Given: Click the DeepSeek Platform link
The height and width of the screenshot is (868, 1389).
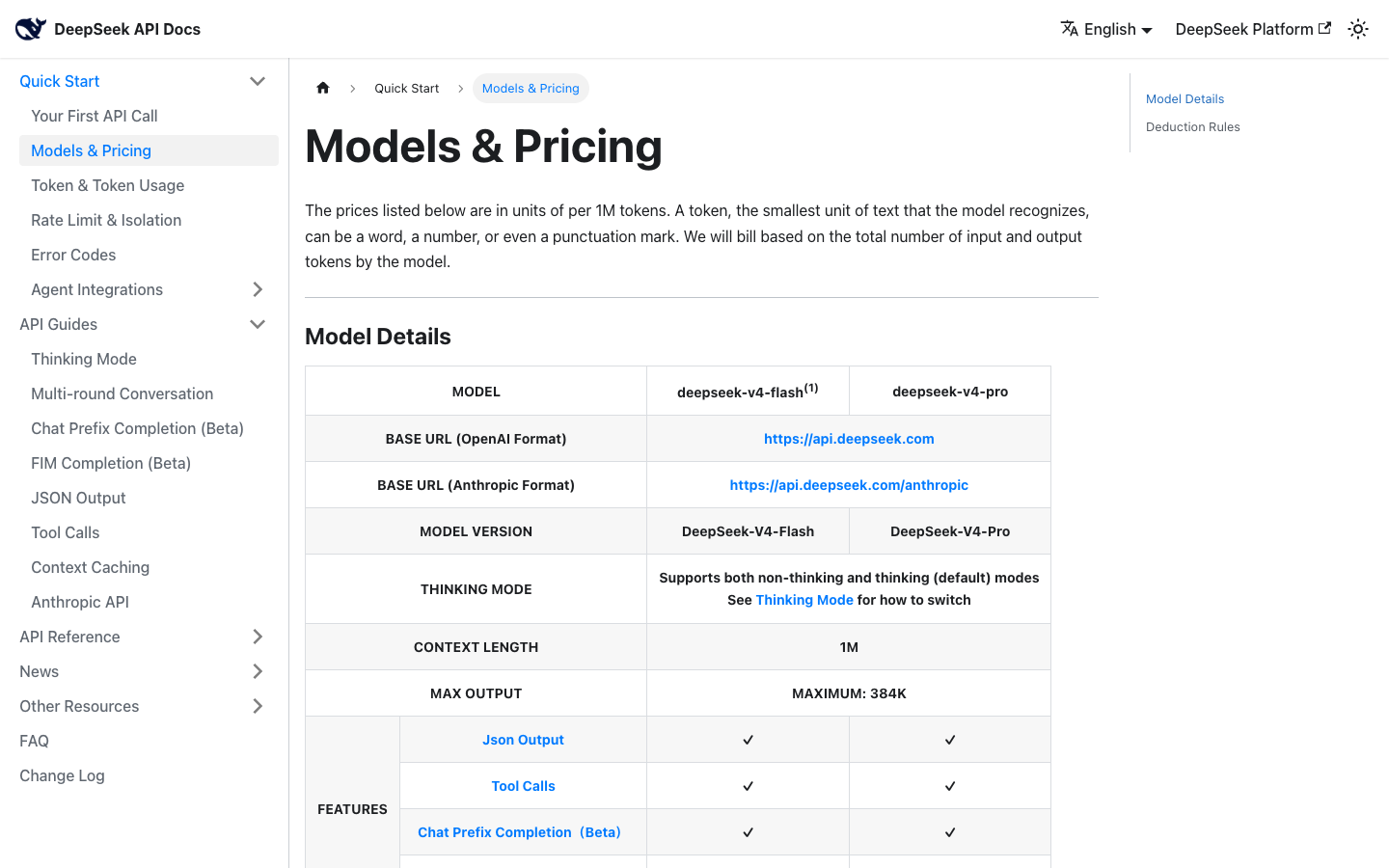Looking at the screenshot, I should 1253,29.
